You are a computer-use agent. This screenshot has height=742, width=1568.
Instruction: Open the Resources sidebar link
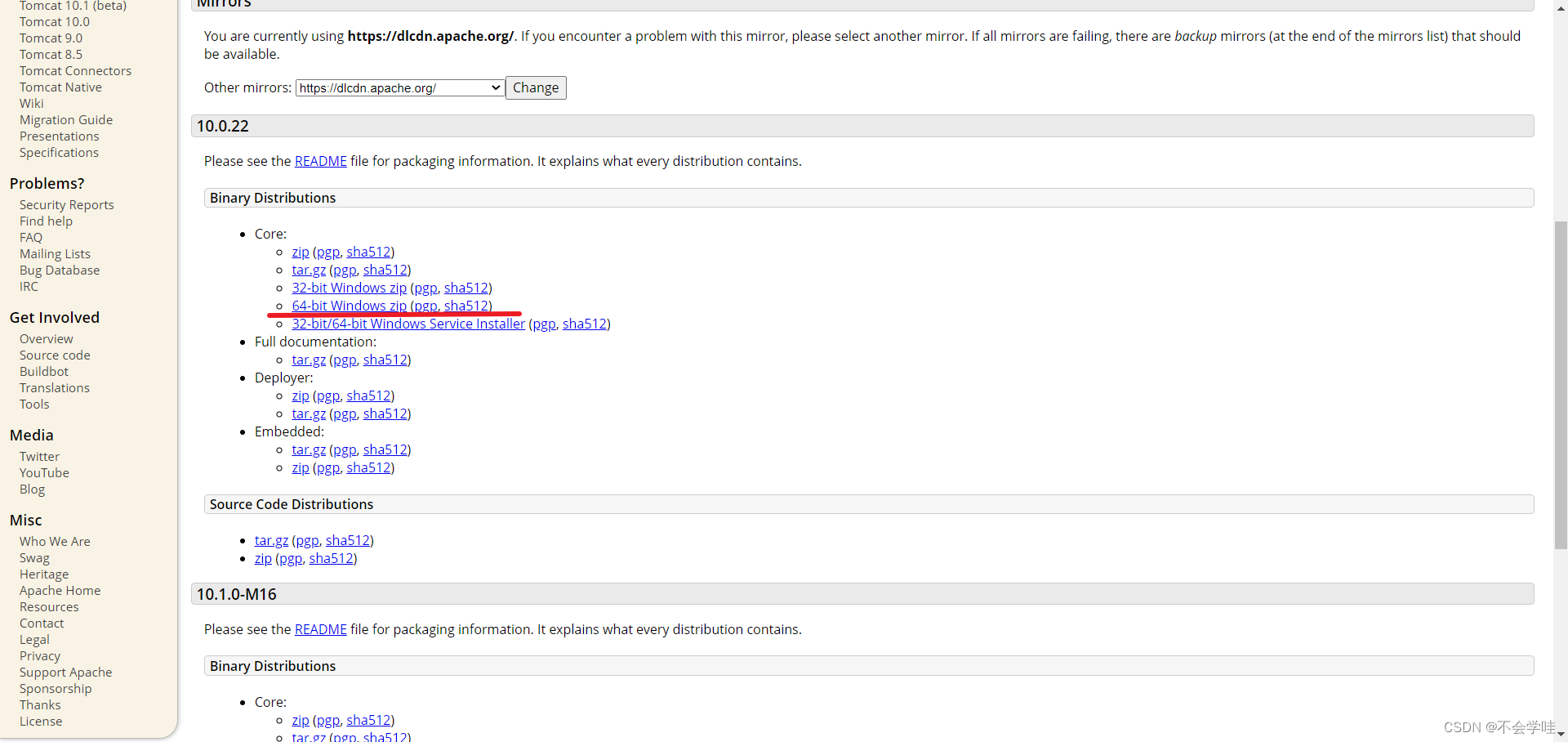click(49, 607)
